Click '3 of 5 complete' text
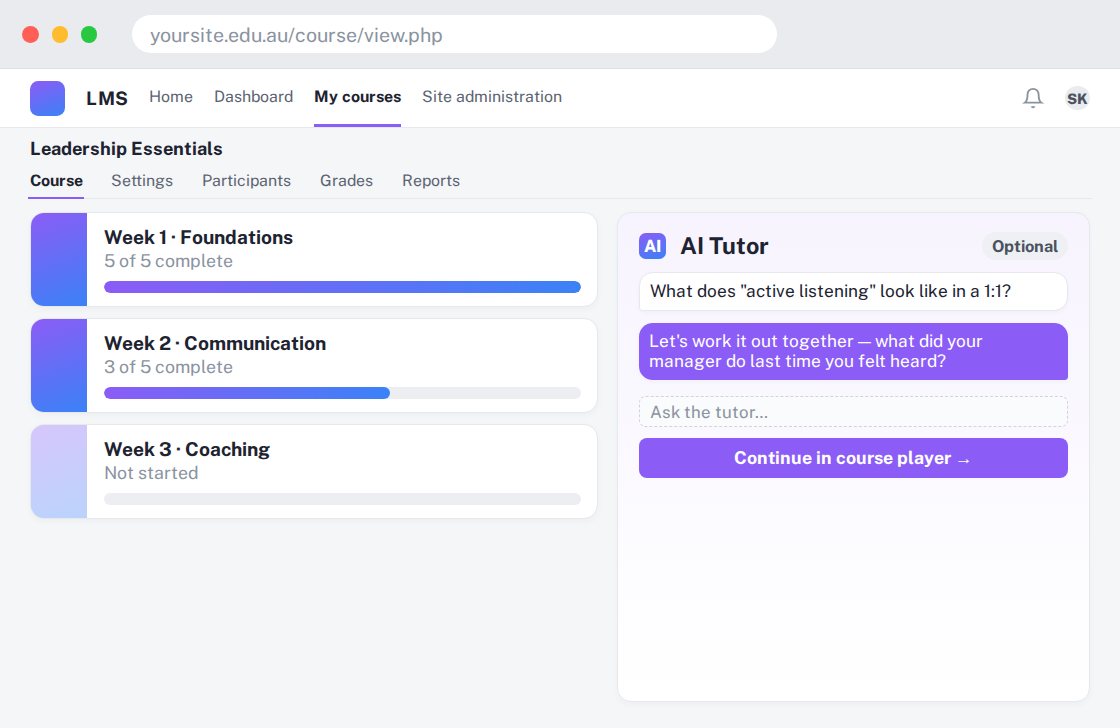 tap(169, 367)
